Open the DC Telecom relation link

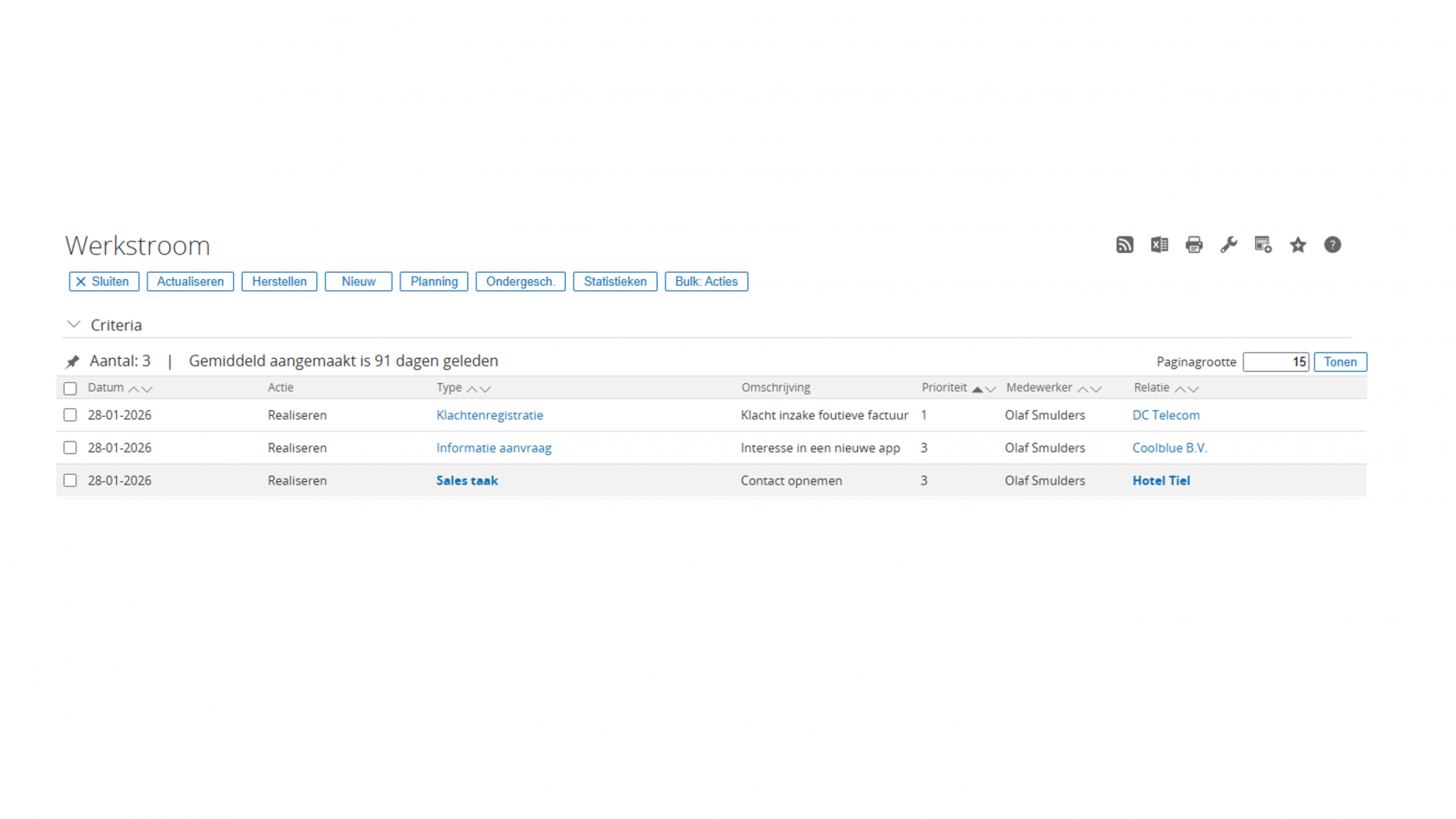coord(1166,415)
